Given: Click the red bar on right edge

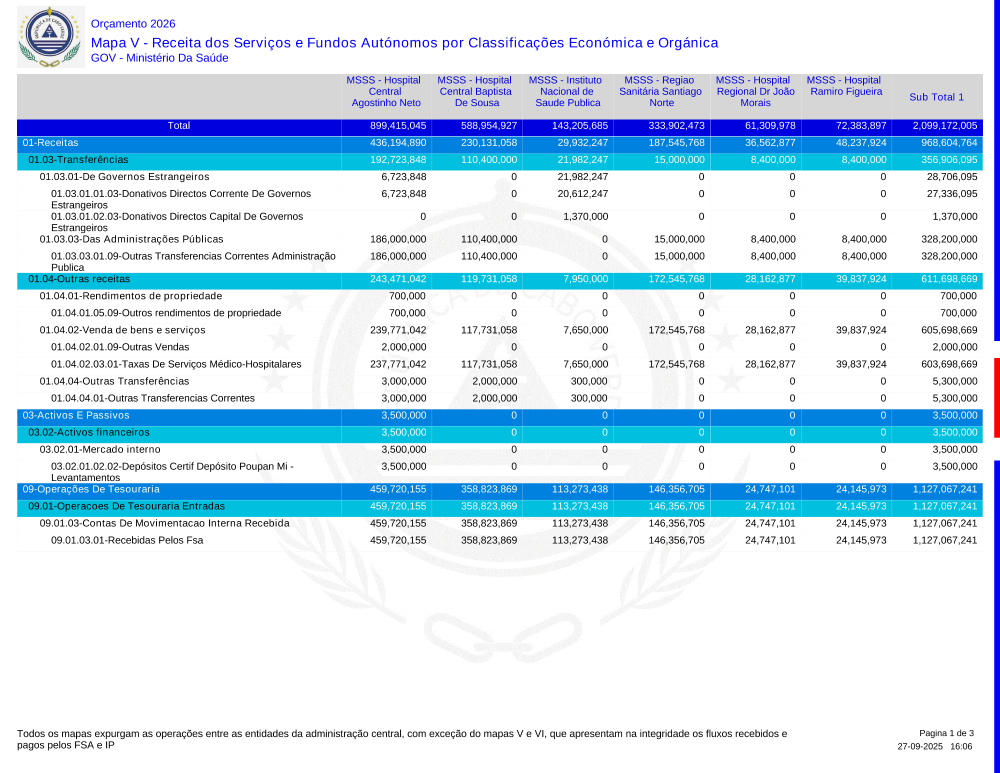Looking at the screenshot, I should [x=996, y=397].
